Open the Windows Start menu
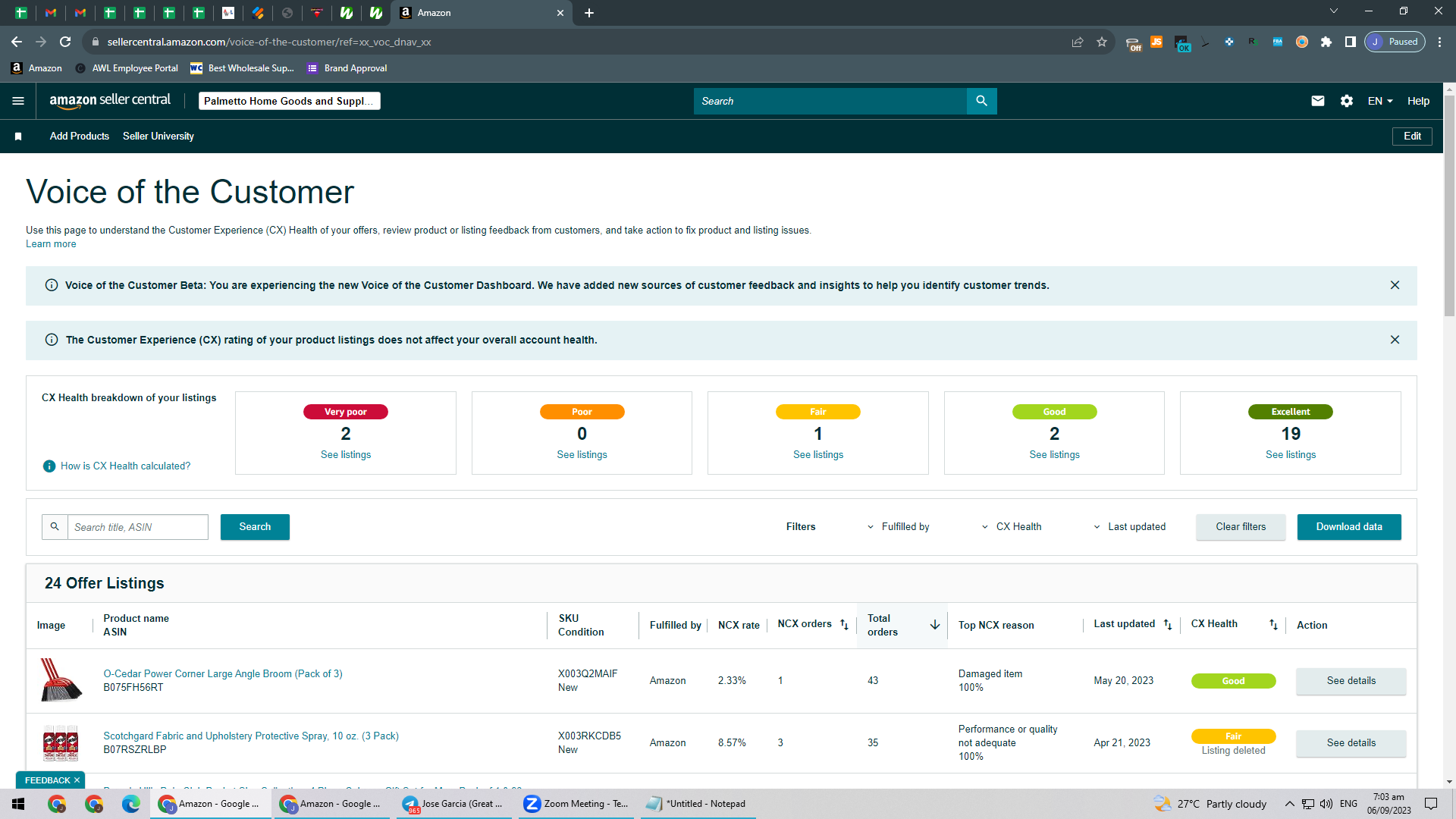The image size is (1456, 819). click(x=18, y=804)
